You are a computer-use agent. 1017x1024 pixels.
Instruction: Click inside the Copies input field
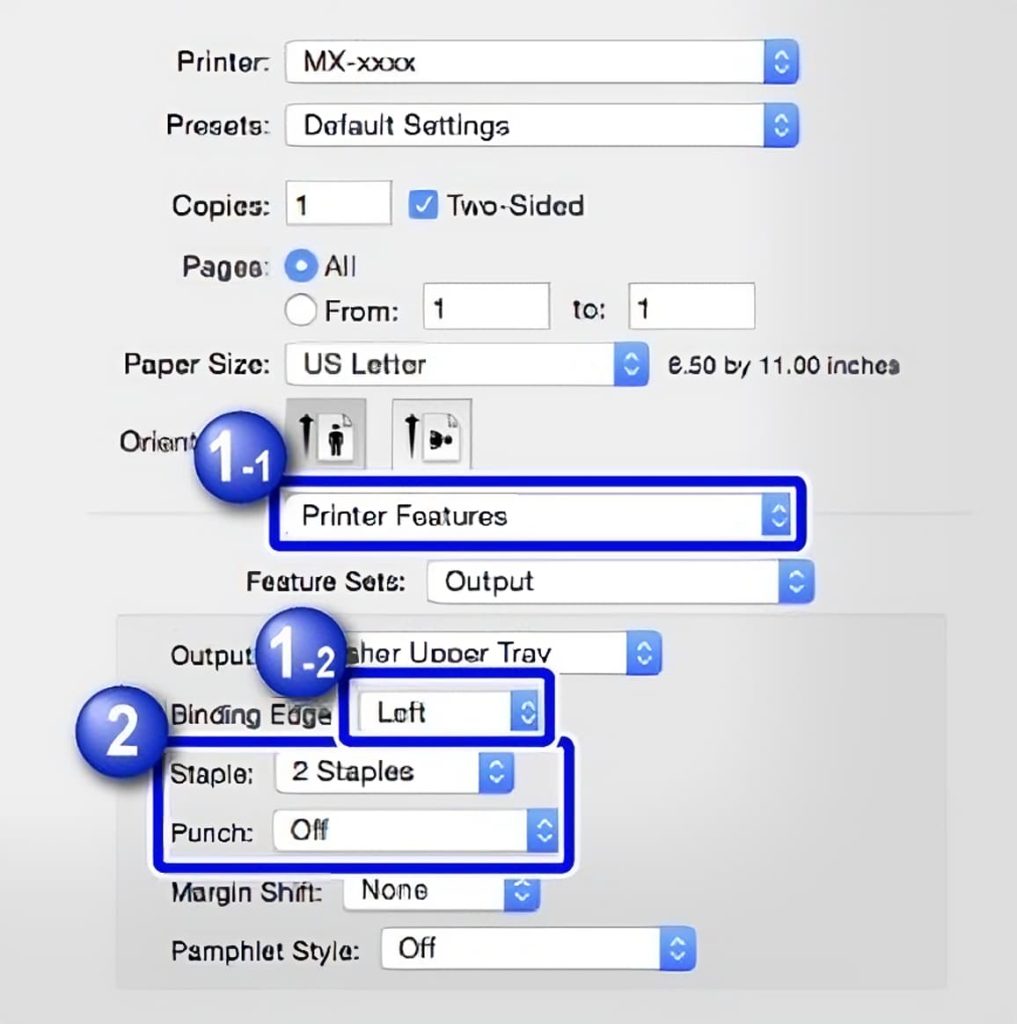pos(337,203)
